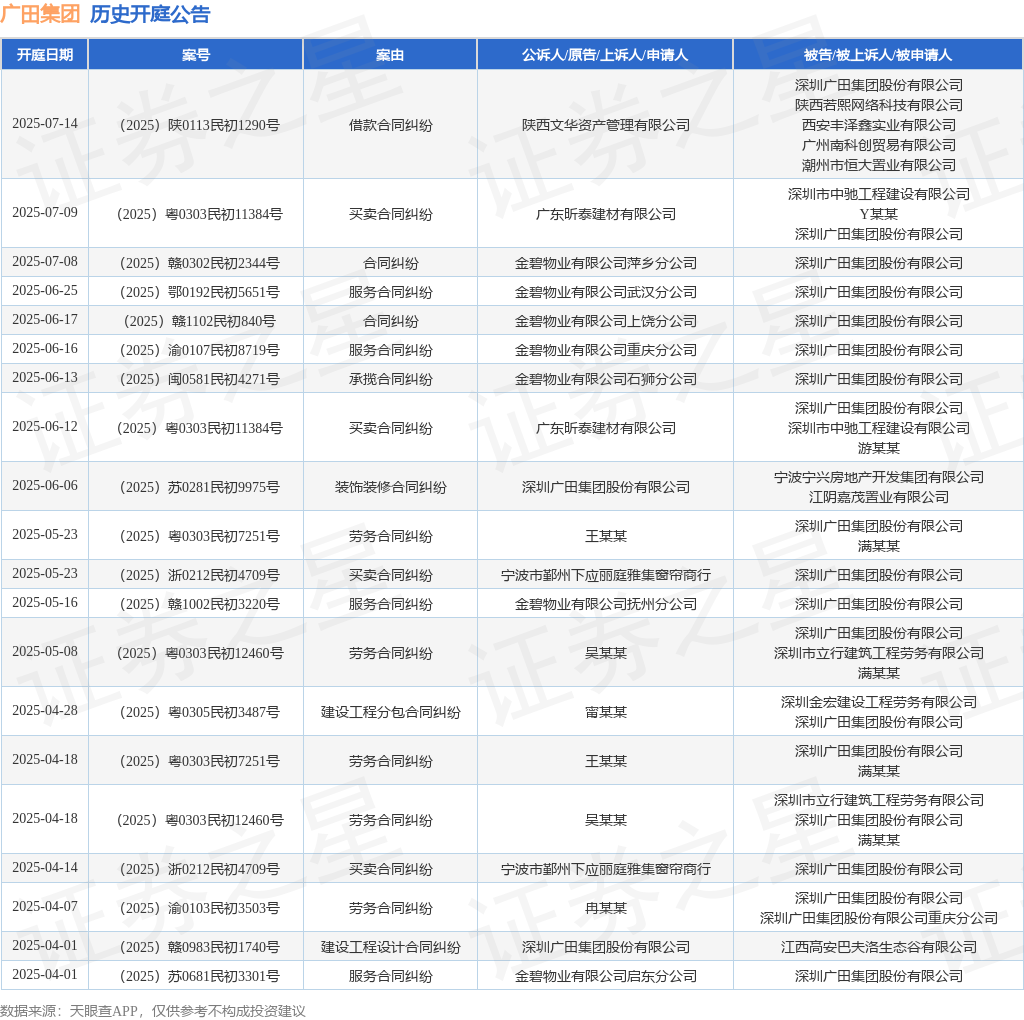Click 建设工程设计合同纠纷 cause cell
1024x1020 pixels.
pyautogui.click(x=391, y=948)
